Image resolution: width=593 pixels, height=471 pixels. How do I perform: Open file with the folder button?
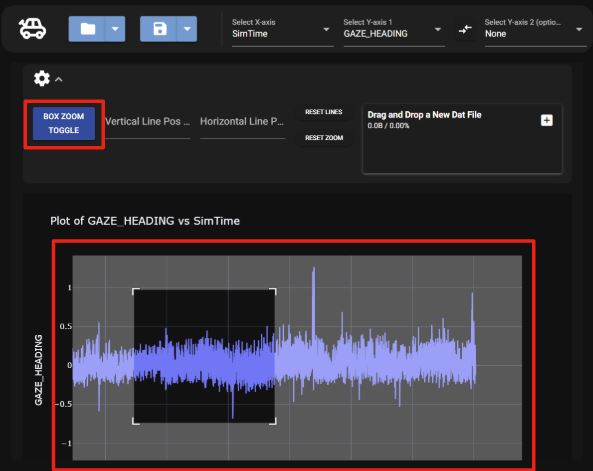pyautogui.click(x=87, y=29)
